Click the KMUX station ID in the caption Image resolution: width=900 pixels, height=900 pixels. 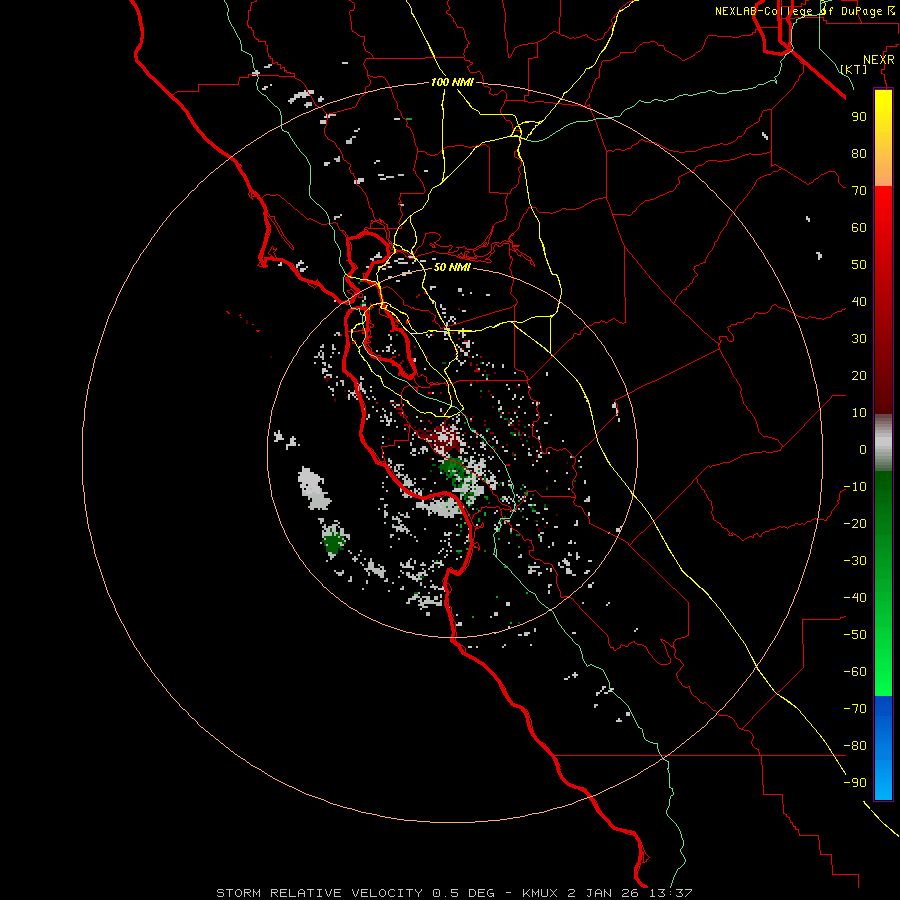click(x=540, y=893)
